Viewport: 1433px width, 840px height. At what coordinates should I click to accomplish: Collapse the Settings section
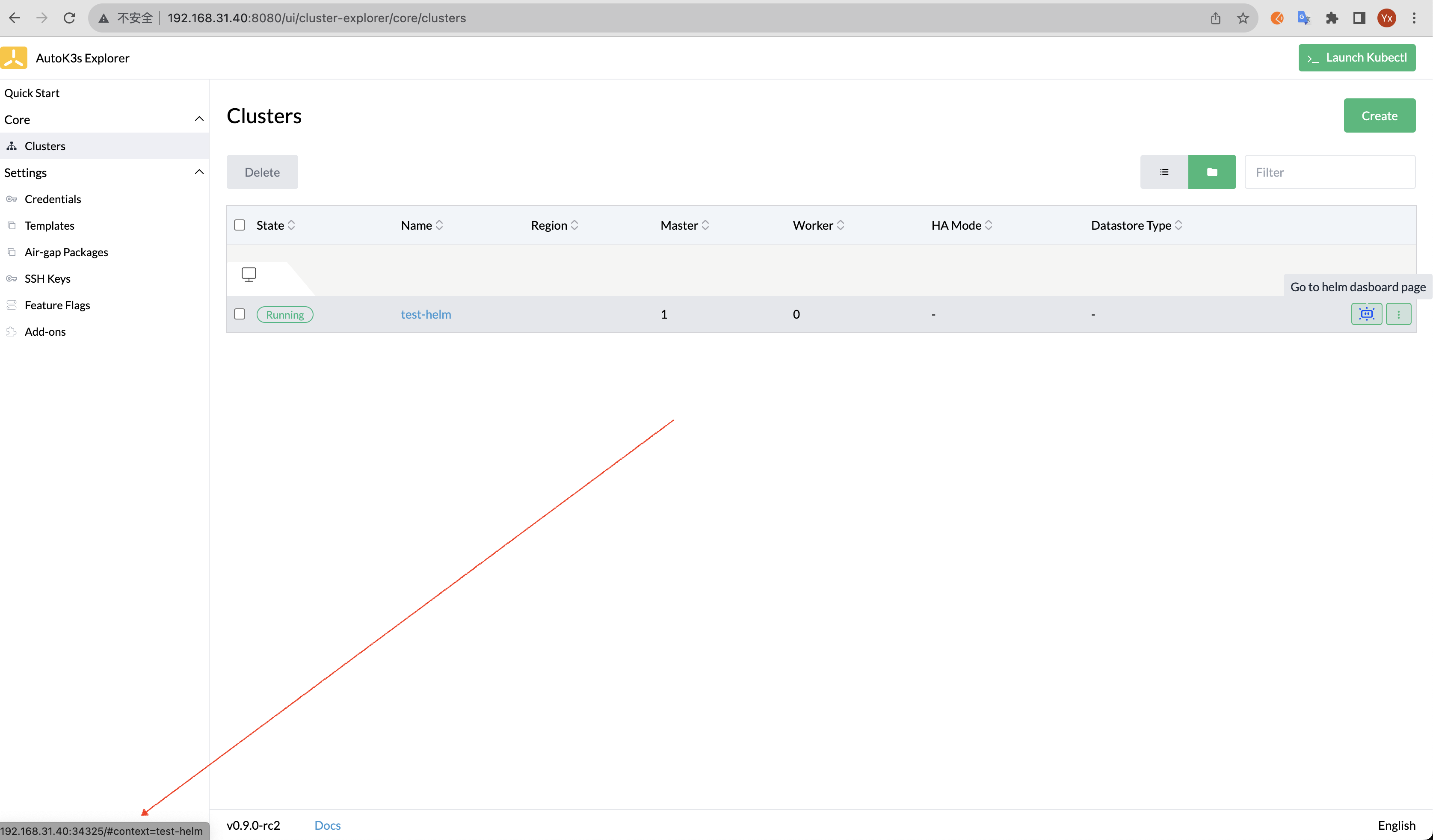click(x=199, y=172)
